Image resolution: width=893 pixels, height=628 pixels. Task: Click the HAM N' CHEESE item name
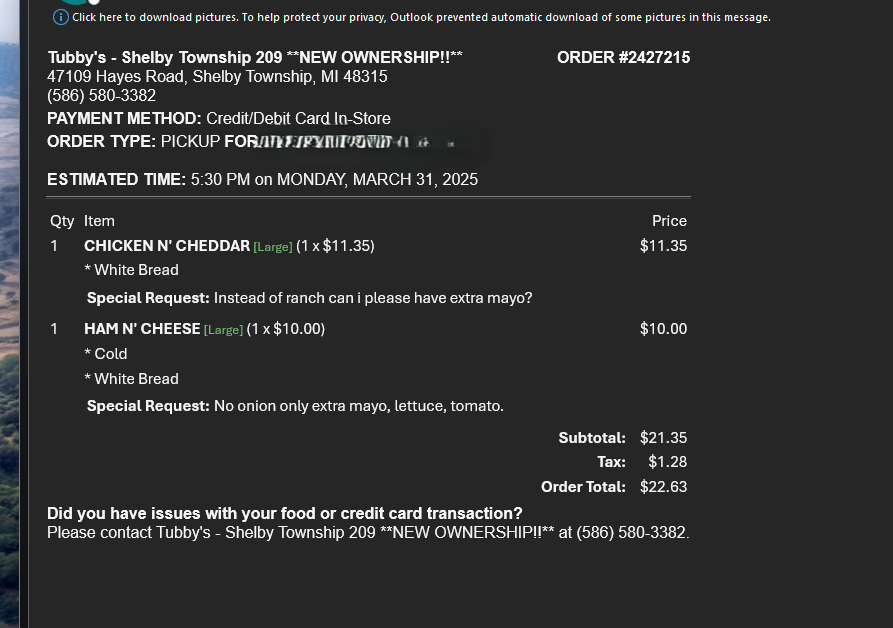pyautogui.click(x=142, y=329)
